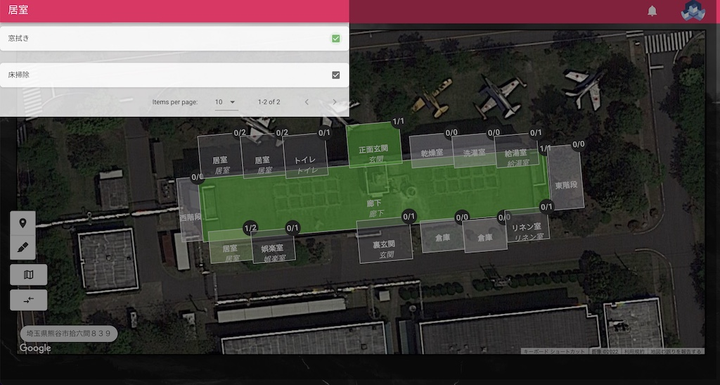
Task: Open the notifications bell
Action: click(x=652, y=11)
